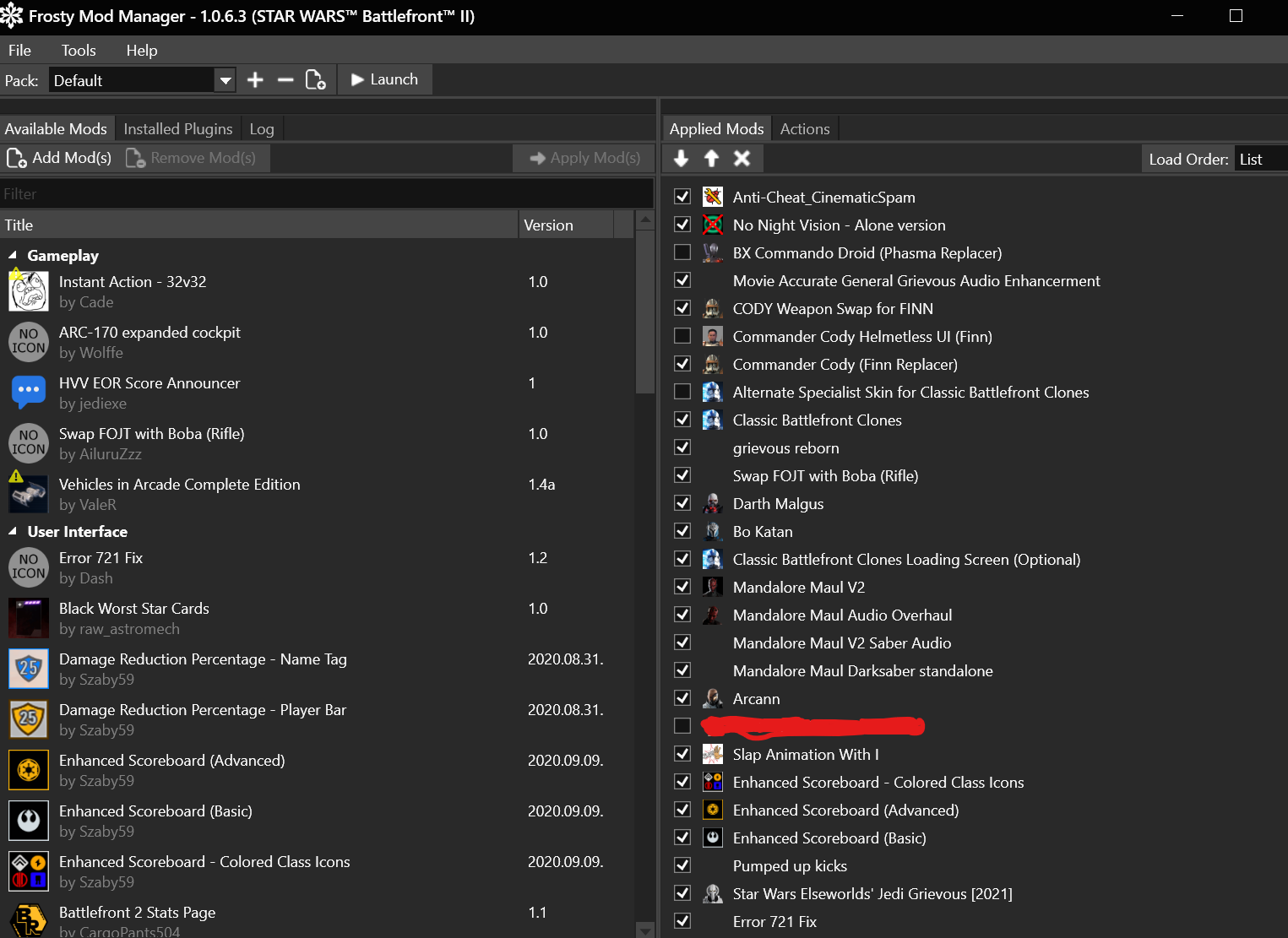Screen dimensions: 1288x938
Task: Click Commander Cody Helmetless UI icon
Action: click(x=713, y=336)
